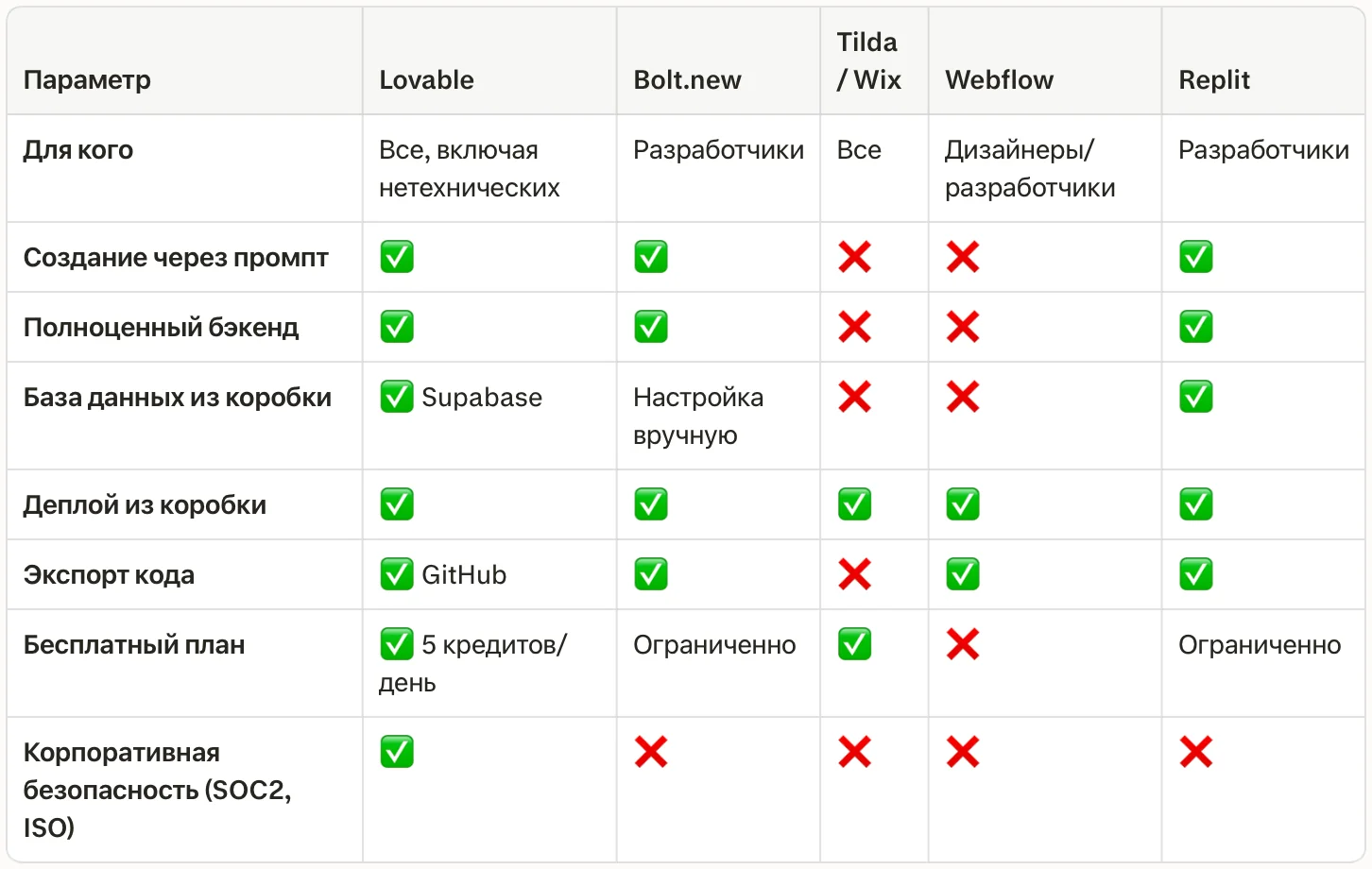Click Webflow red cross in База данных row
This screenshot has width=1372, height=869.
(963, 397)
